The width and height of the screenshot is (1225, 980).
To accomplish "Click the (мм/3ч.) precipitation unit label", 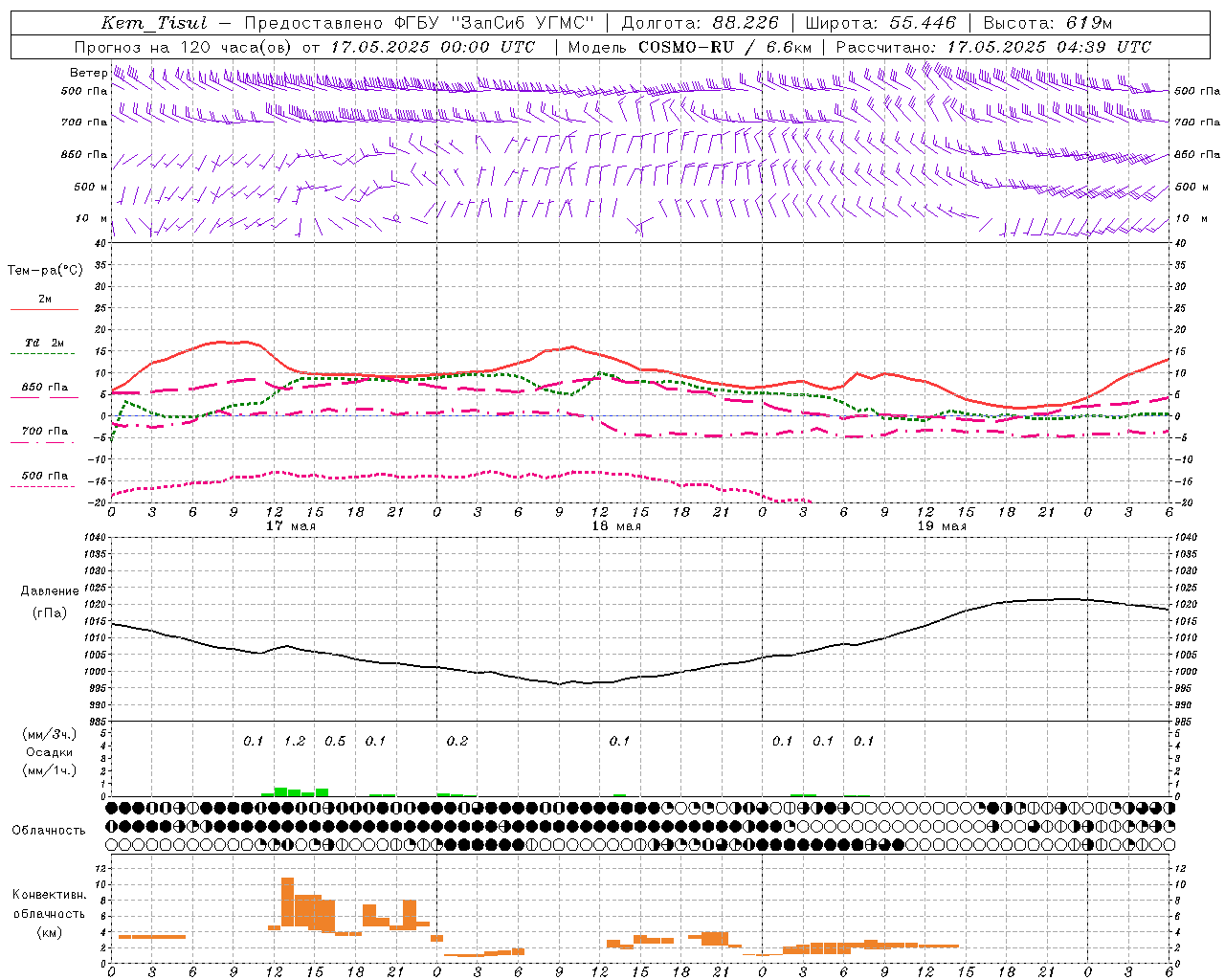I will point(50,735).
